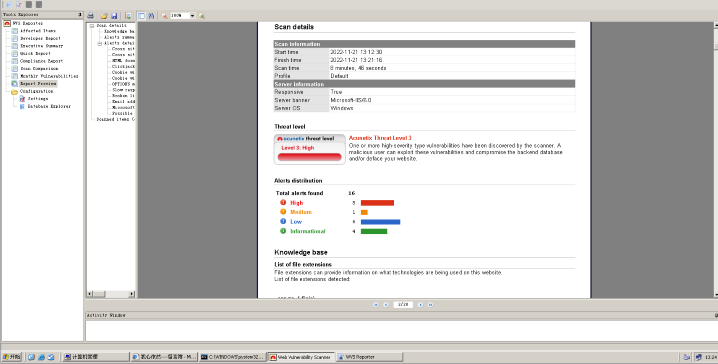This screenshot has height=364, width=718.
Task: Open the 100% zoom dropdown
Action: tap(192, 16)
